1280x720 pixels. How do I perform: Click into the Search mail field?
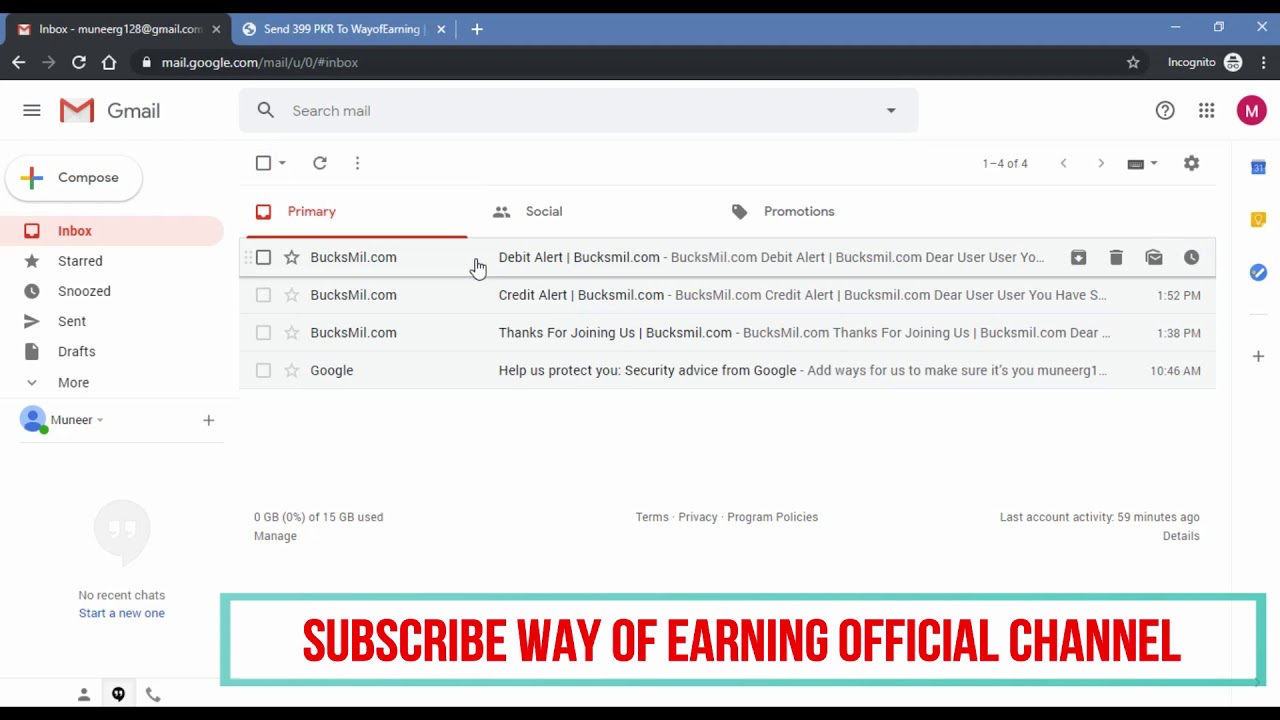(578, 111)
